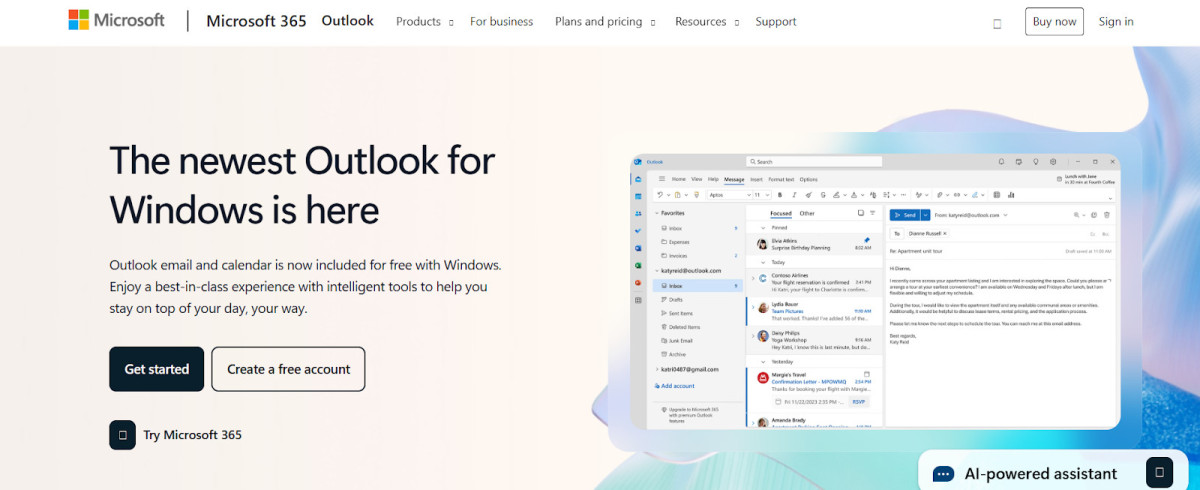Click the dark square icon right of AI-powered assistant
1200x490 pixels.
pos(1159,471)
